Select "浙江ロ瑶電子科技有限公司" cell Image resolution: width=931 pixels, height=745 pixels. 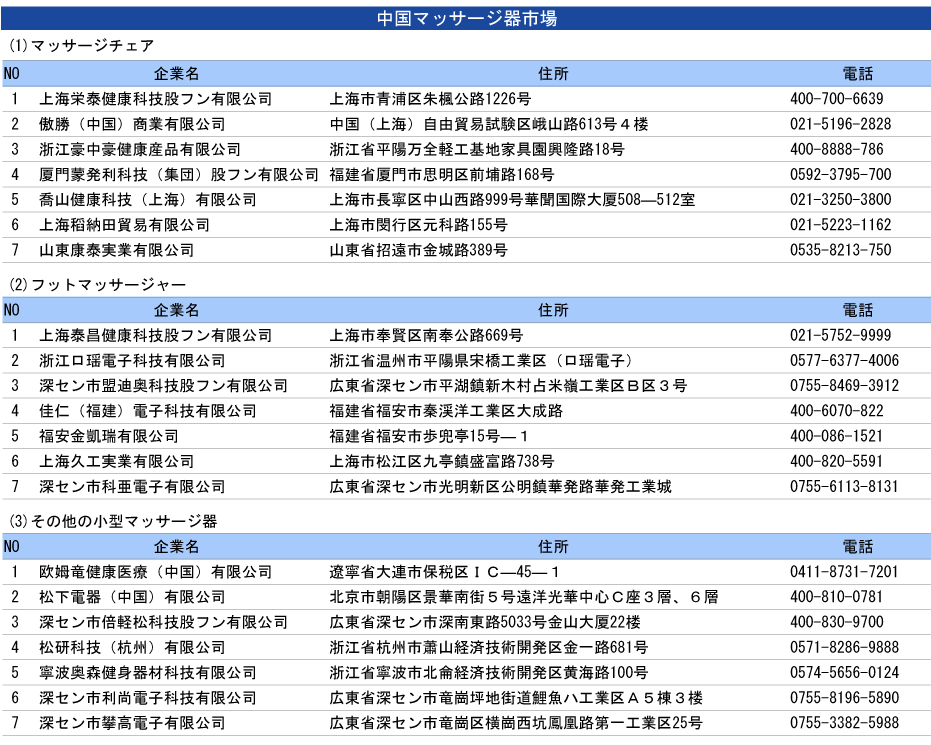pos(132,360)
